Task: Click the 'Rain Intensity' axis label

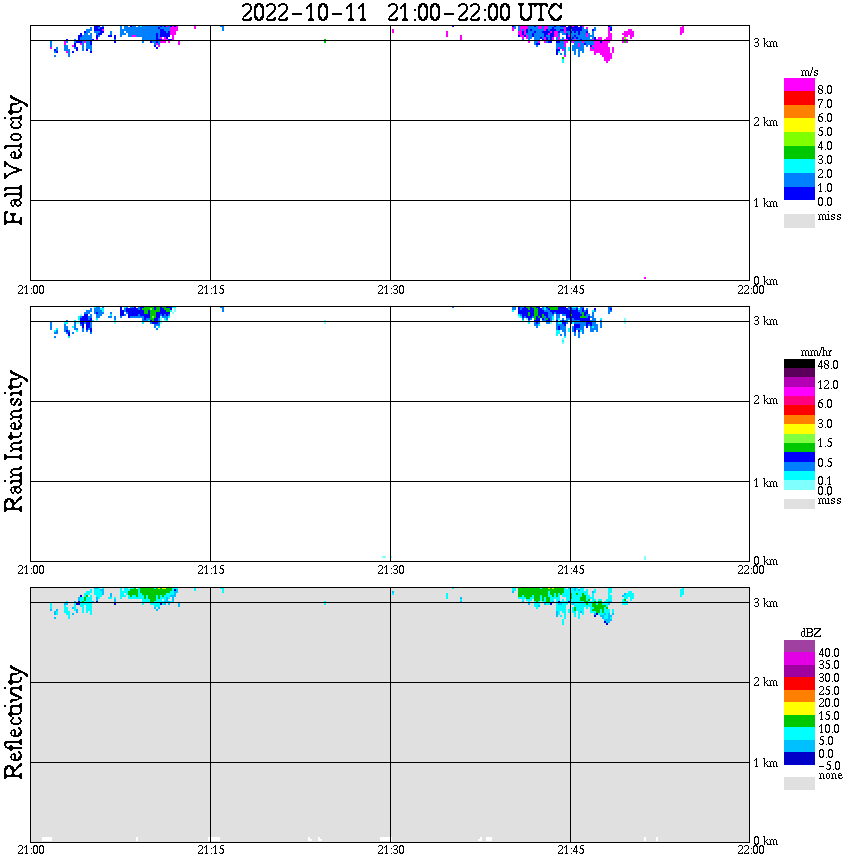Action: tap(14, 441)
